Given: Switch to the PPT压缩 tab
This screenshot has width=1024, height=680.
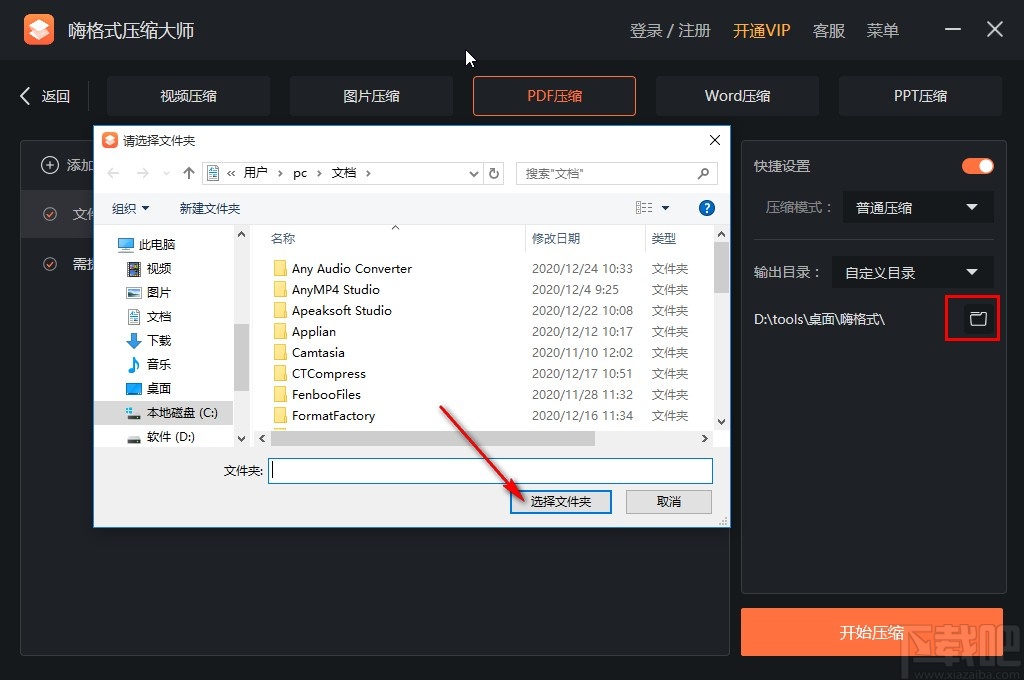Looking at the screenshot, I should pyautogui.click(x=920, y=96).
